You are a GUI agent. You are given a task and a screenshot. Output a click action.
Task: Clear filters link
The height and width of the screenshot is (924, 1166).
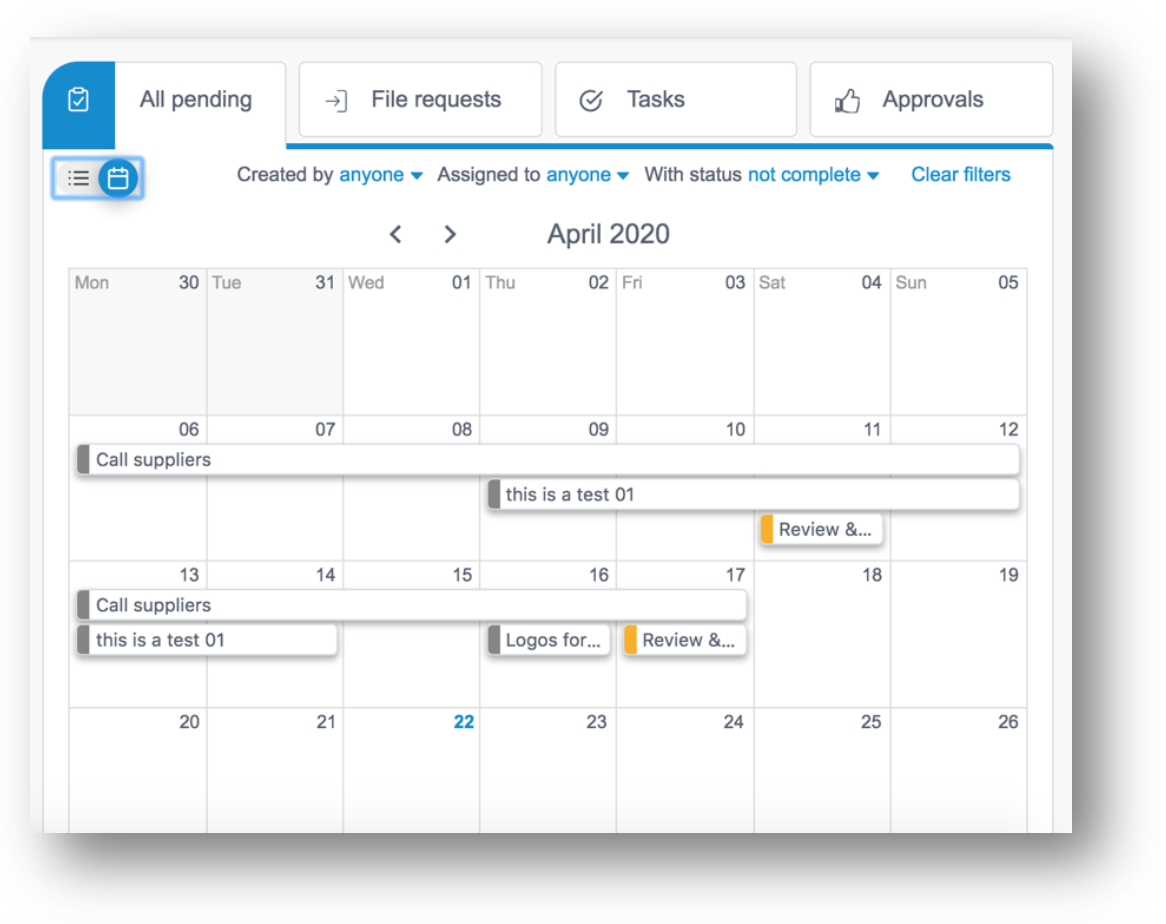[961, 175]
